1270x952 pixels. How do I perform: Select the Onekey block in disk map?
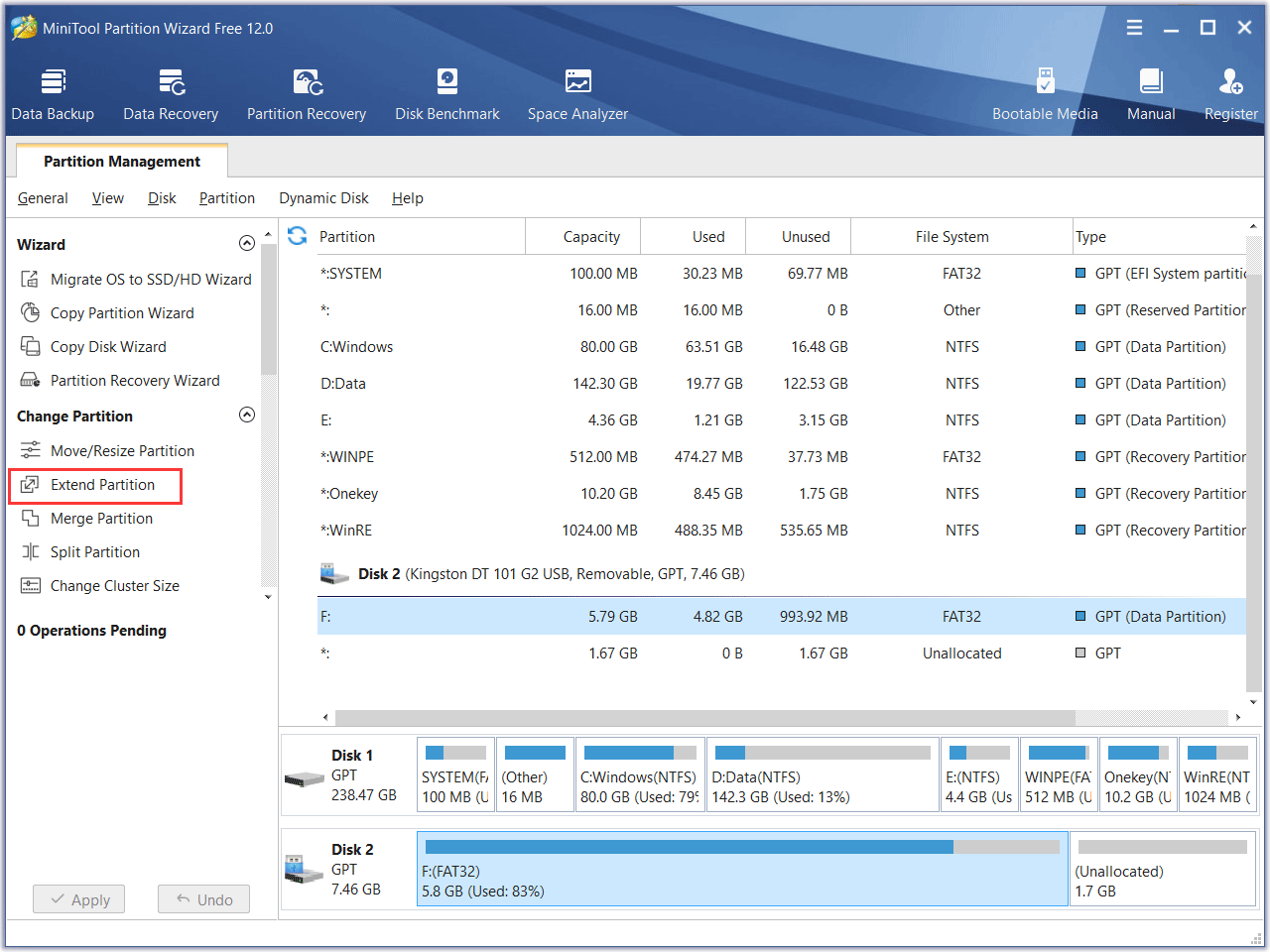(1138, 774)
